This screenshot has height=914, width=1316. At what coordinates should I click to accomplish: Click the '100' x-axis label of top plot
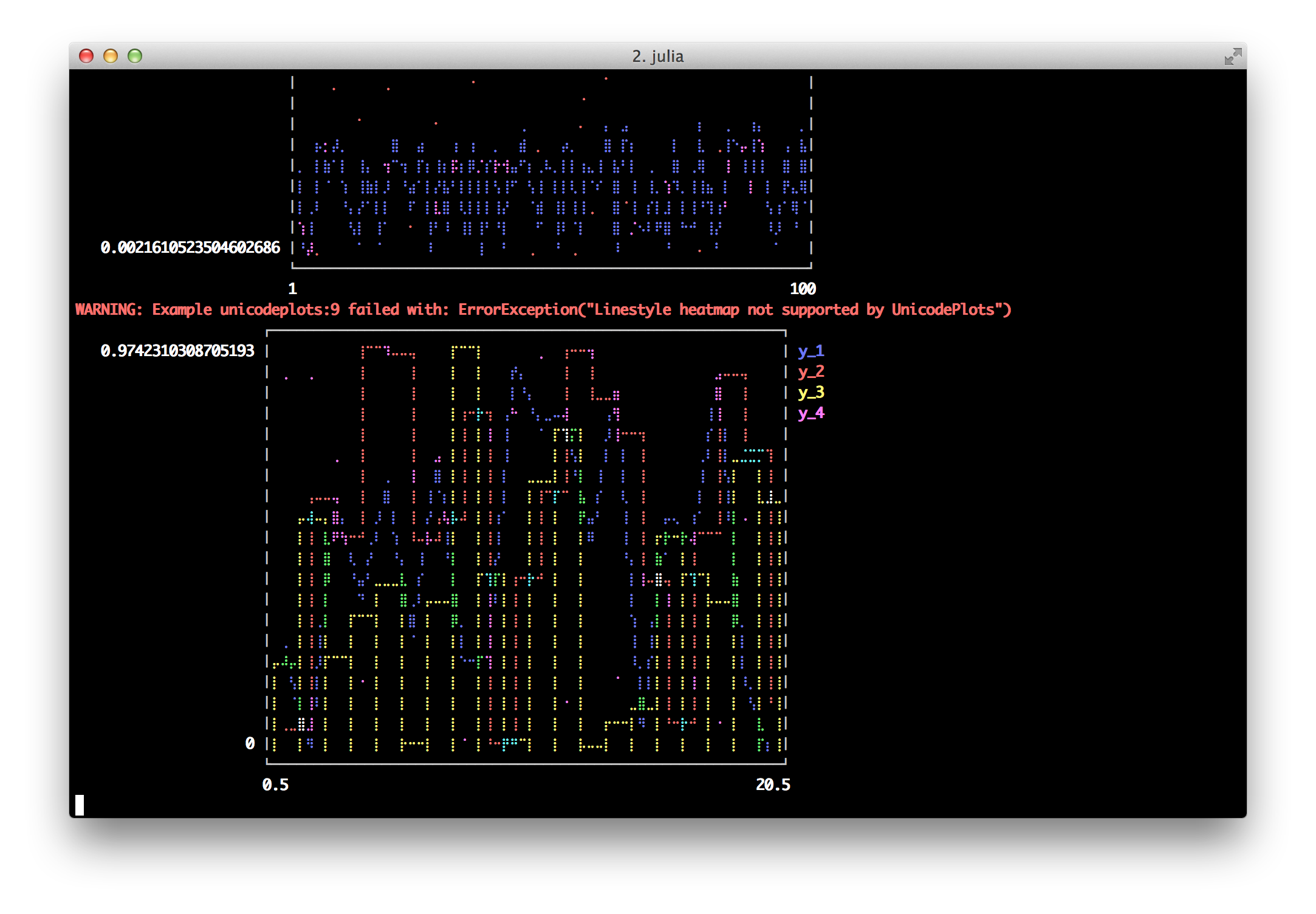click(803, 289)
